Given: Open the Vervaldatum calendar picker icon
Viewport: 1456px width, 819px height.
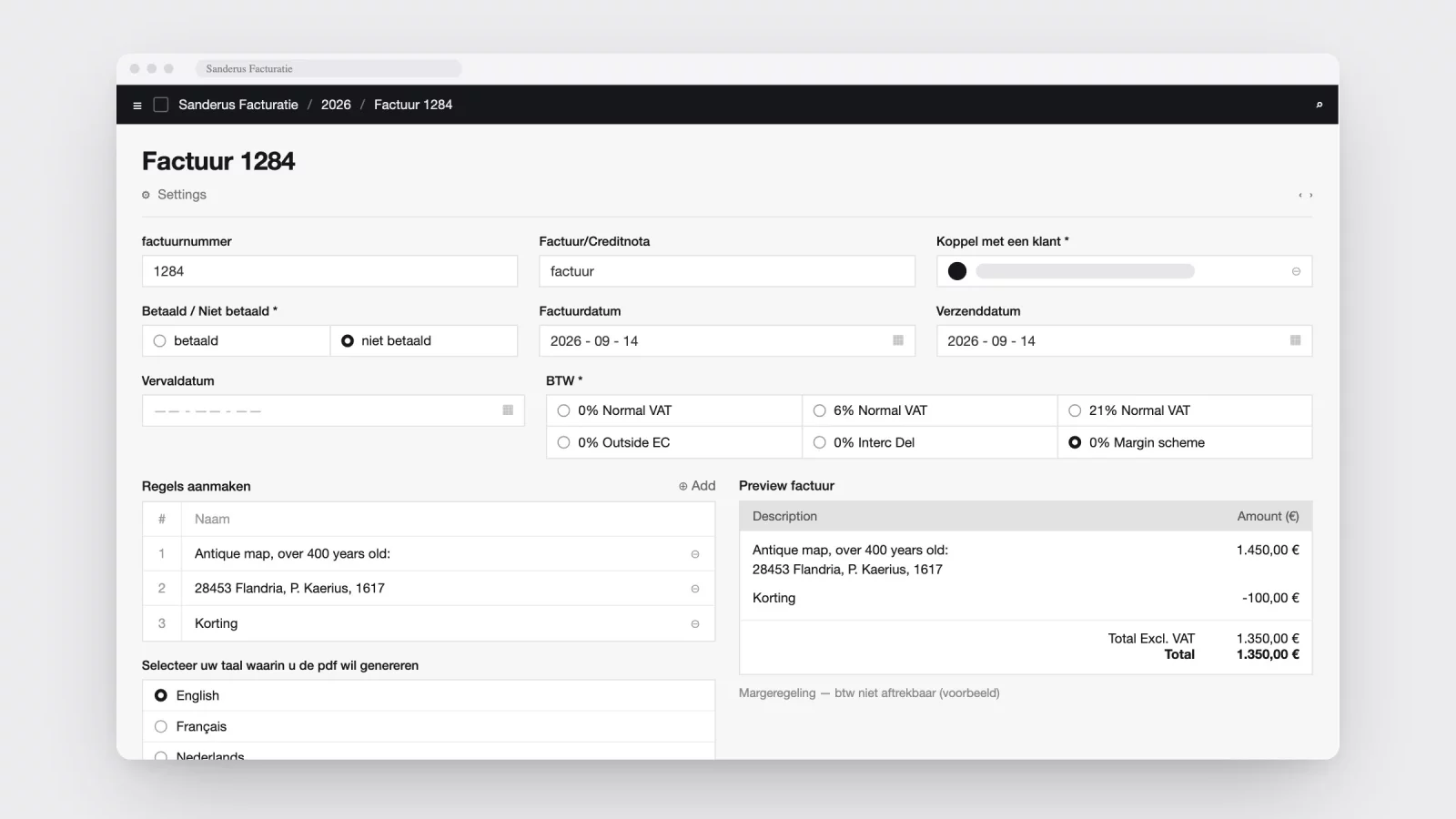Looking at the screenshot, I should point(508,410).
